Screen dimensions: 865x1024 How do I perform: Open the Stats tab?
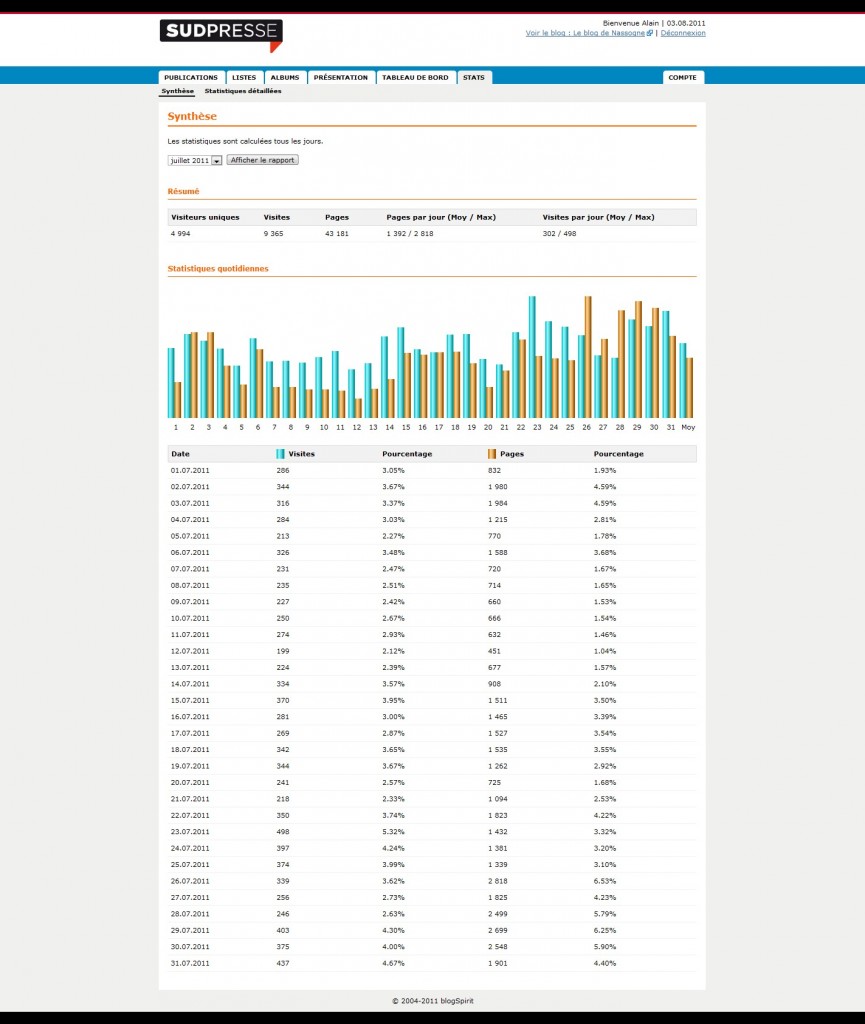474,78
